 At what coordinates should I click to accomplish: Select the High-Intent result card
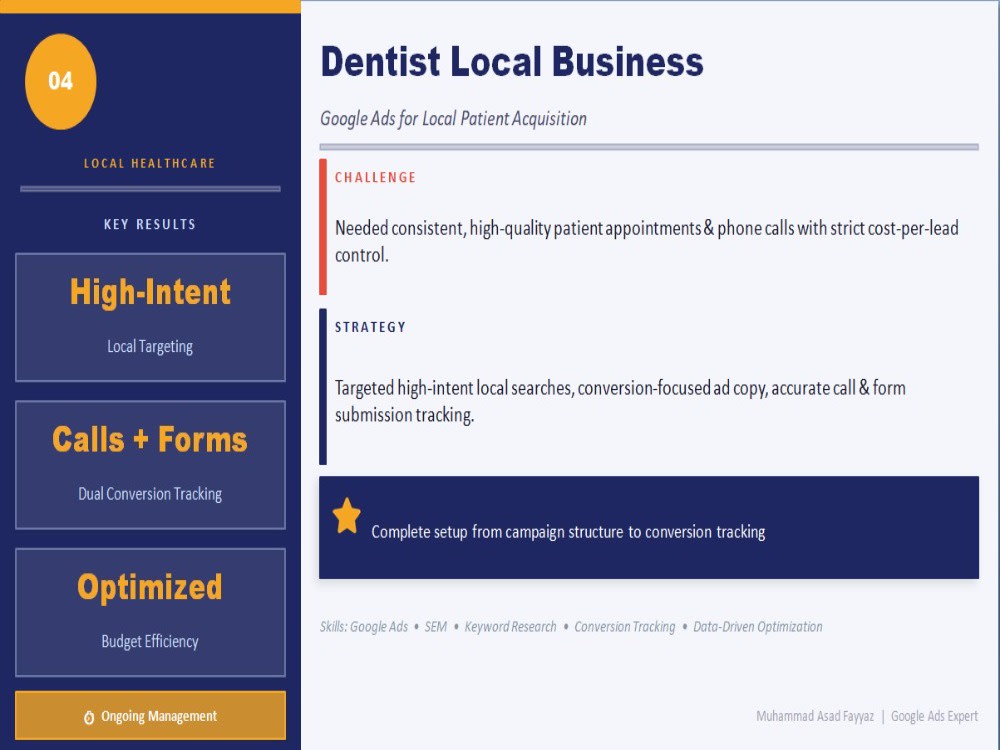(x=151, y=318)
